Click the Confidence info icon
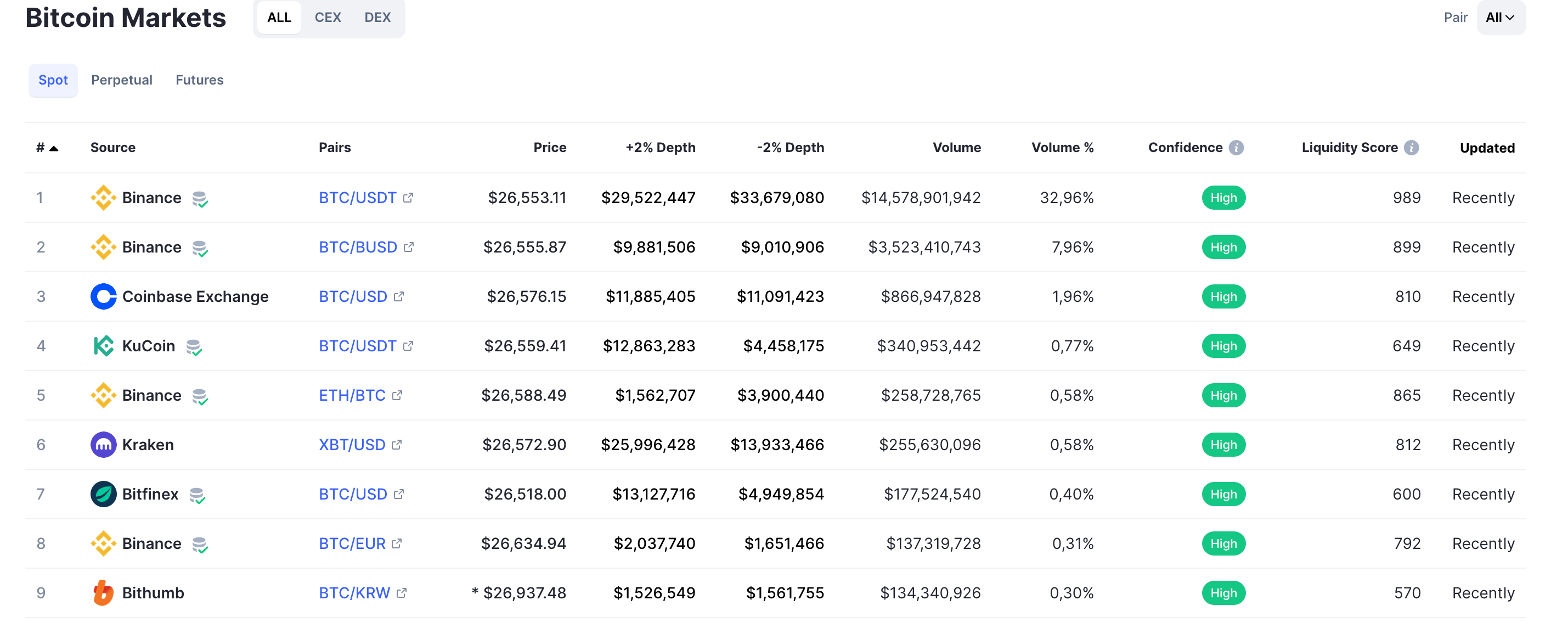1568x628 pixels. click(1236, 148)
